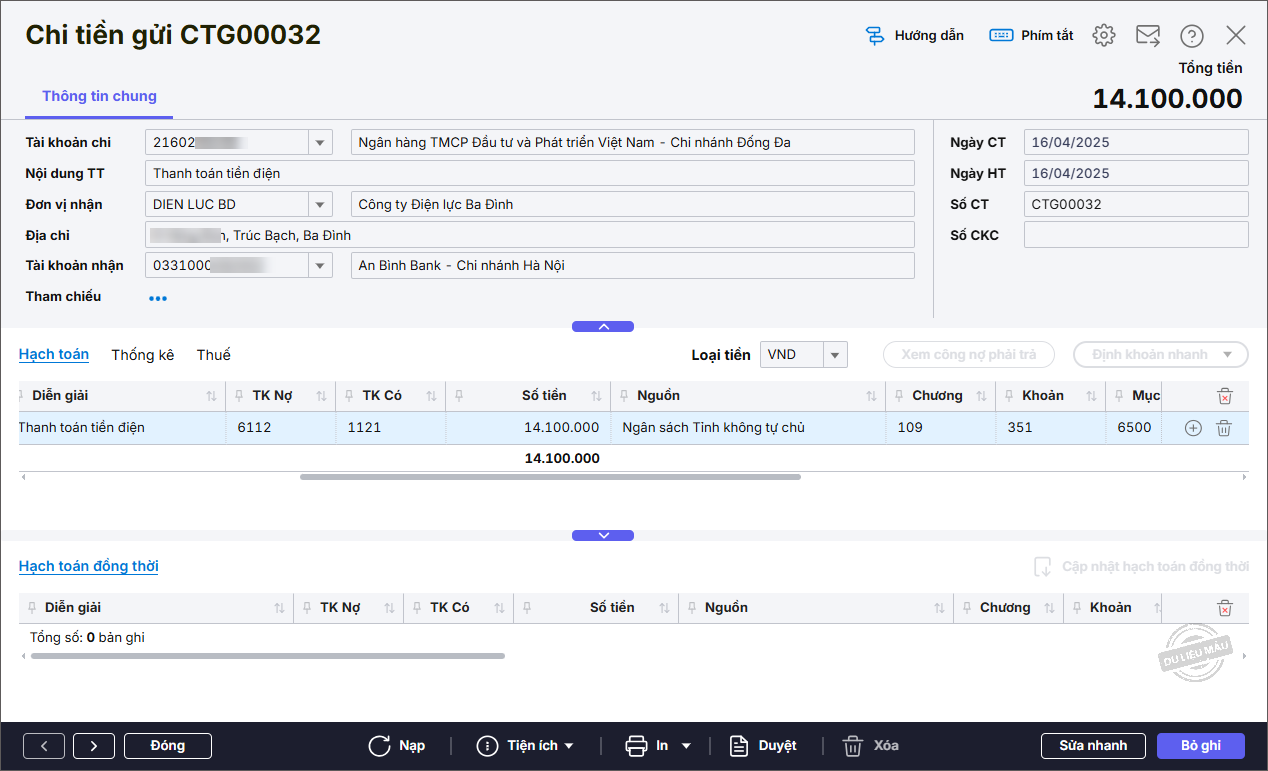
Task: Click the Bỏ ghi button
Action: 1200,746
